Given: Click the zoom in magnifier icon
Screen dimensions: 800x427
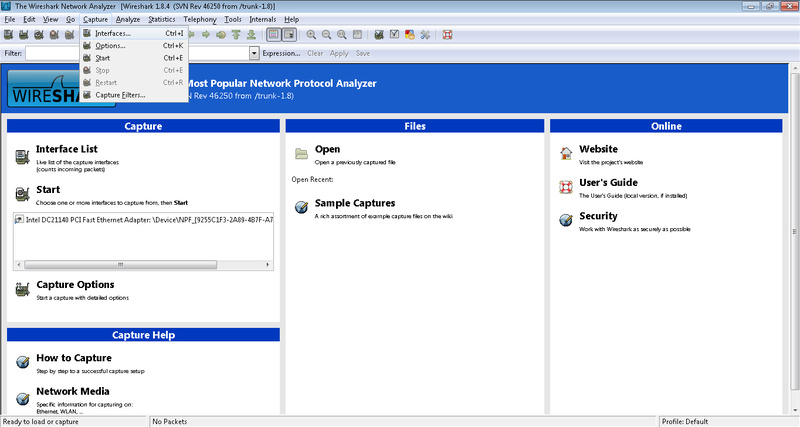Looking at the screenshot, I should pos(311,35).
